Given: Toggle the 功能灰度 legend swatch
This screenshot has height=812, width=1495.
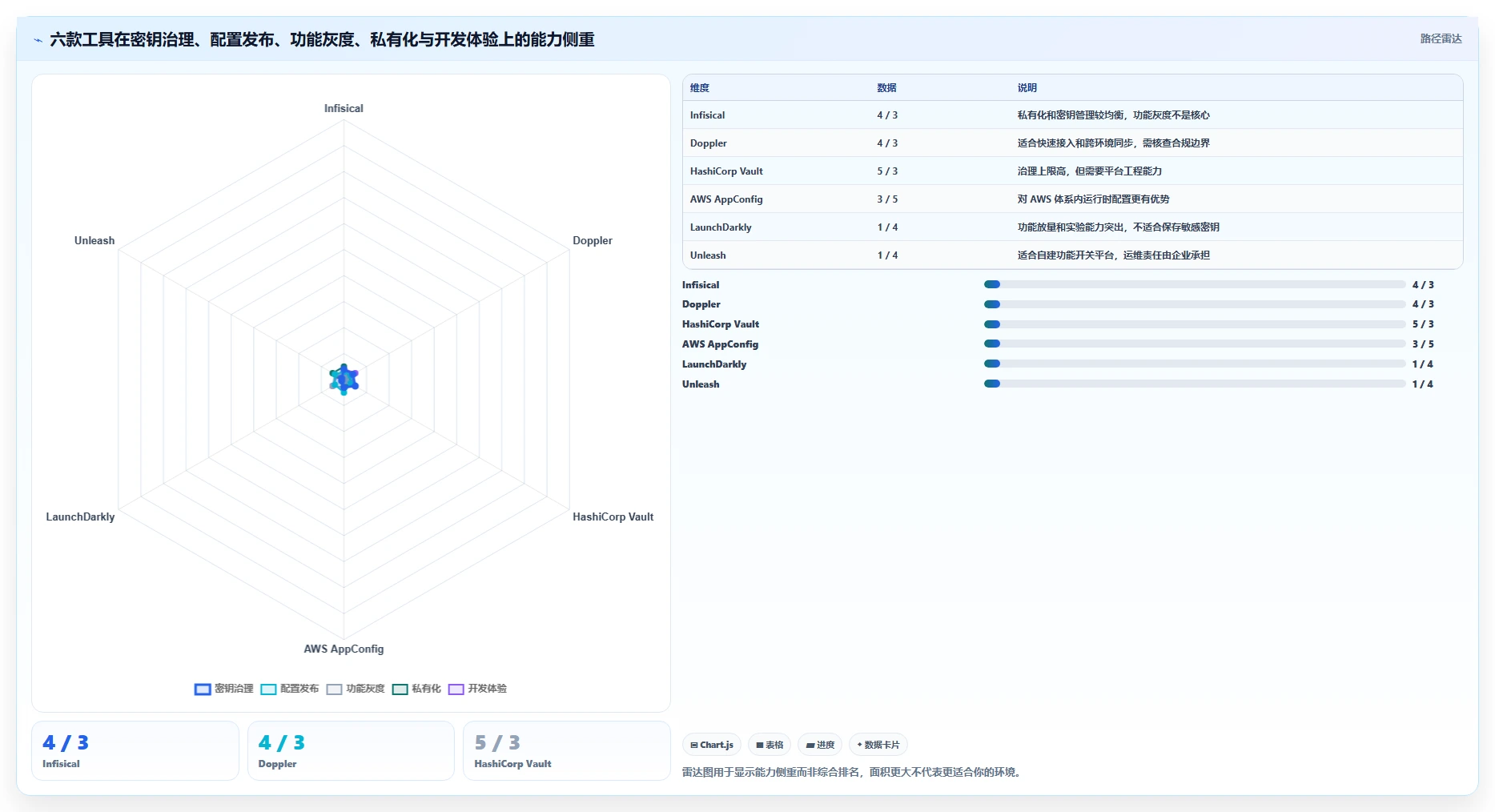Looking at the screenshot, I should pyautogui.click(x=334, y=689).
